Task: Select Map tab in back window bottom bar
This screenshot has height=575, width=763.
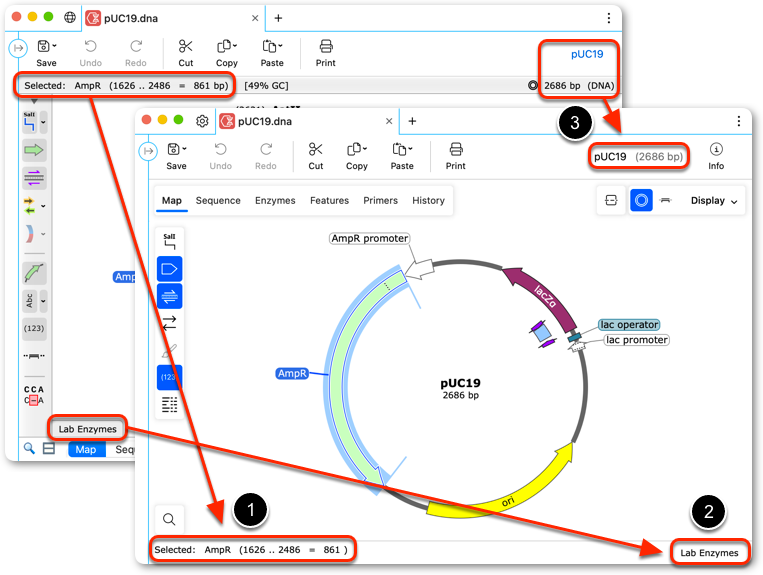Action: 86,449
